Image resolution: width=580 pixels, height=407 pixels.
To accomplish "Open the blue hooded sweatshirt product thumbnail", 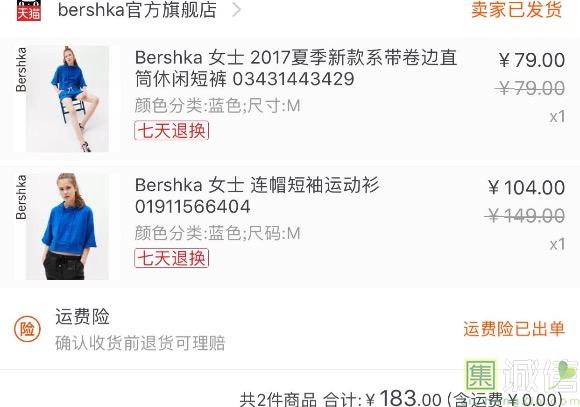I will (67, 226).
